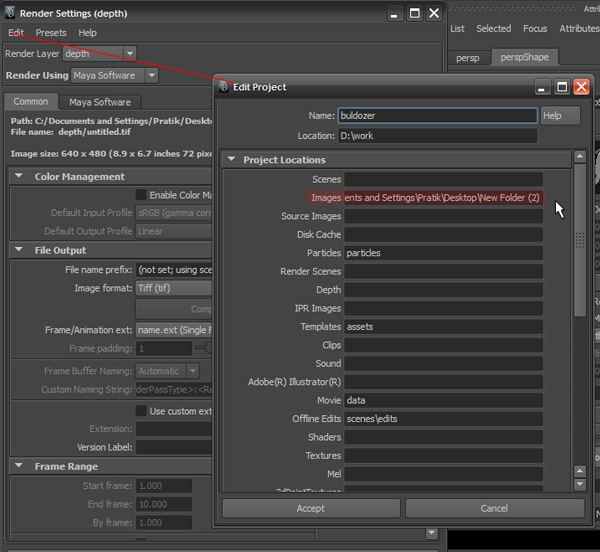This screenshot has height=552, width=600.
Task: Open the Render Using dropdown
Action: (114, 75)
